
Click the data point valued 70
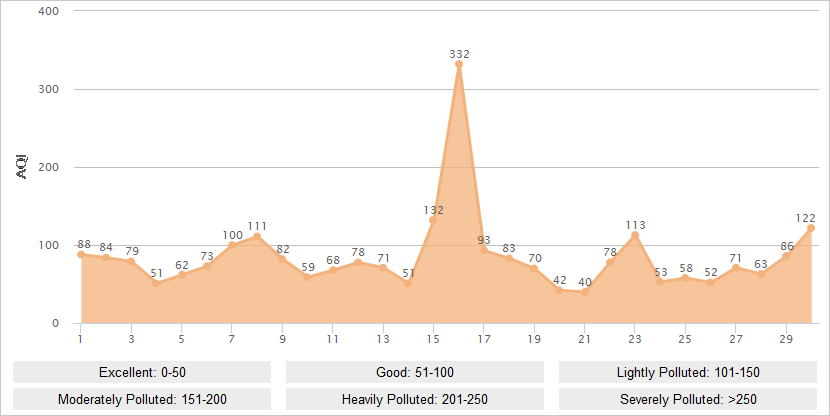534,268
